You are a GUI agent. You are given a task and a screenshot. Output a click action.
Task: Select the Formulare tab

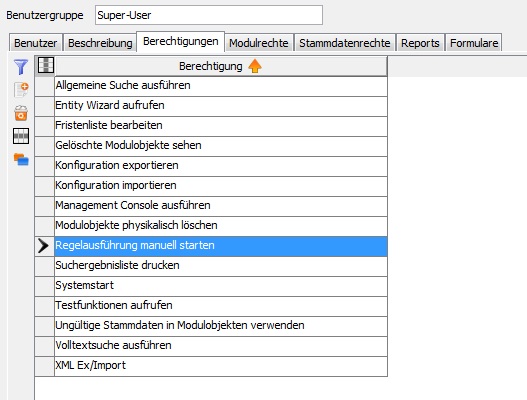pyautogui.click(x=474, y=43)
